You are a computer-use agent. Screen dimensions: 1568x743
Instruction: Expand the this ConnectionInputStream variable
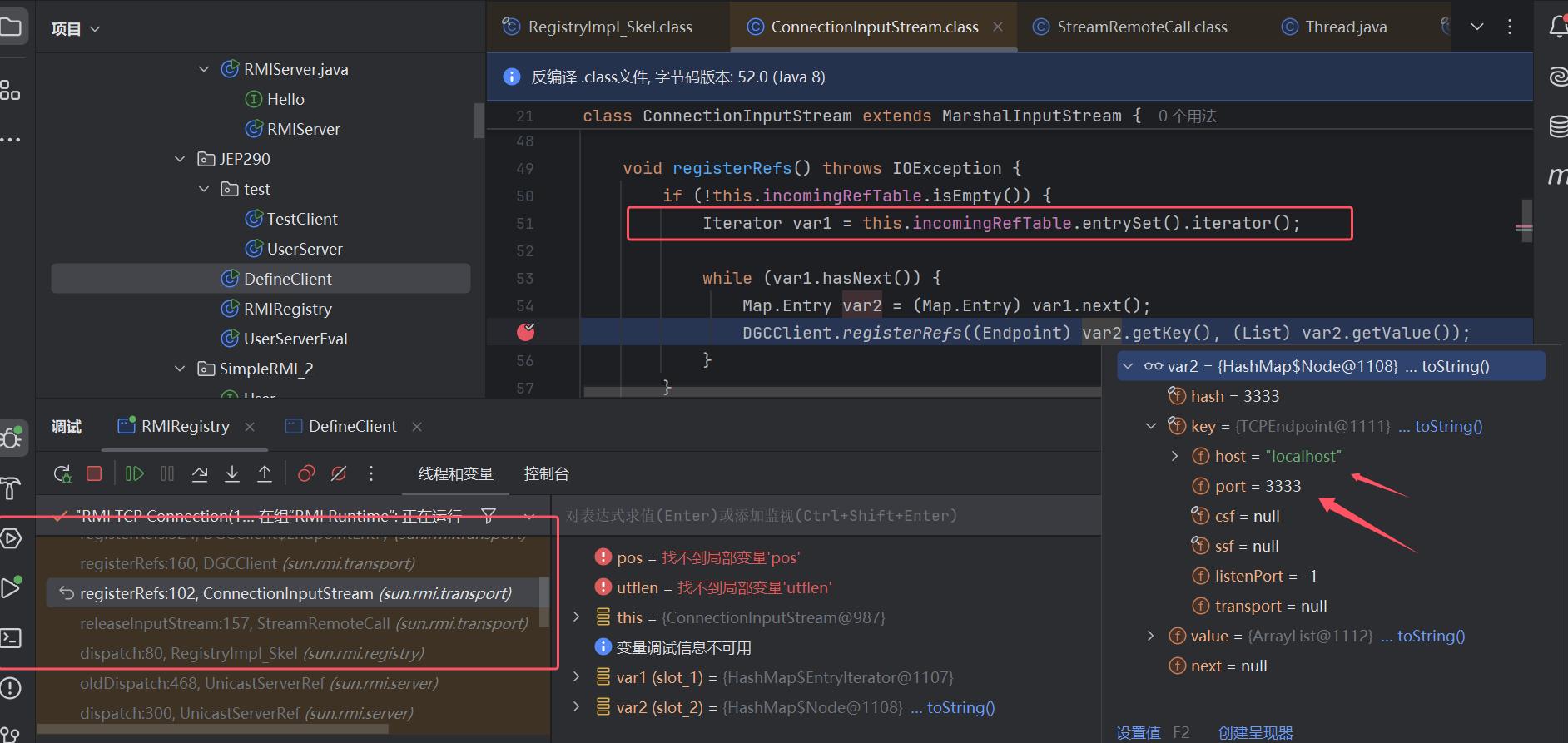point(576,617)
